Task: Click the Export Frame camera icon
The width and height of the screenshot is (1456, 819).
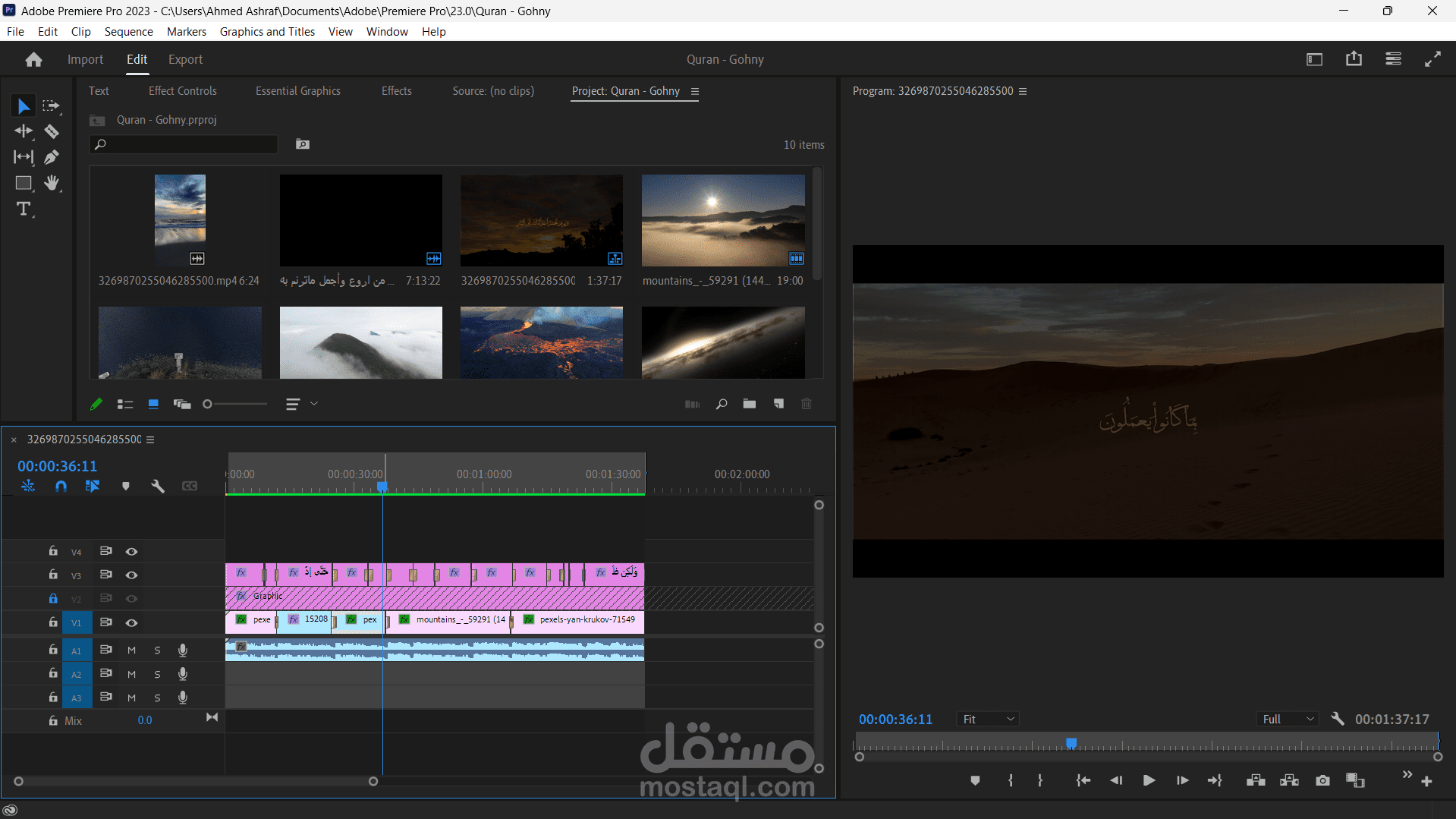Action: coord(1322,780)
